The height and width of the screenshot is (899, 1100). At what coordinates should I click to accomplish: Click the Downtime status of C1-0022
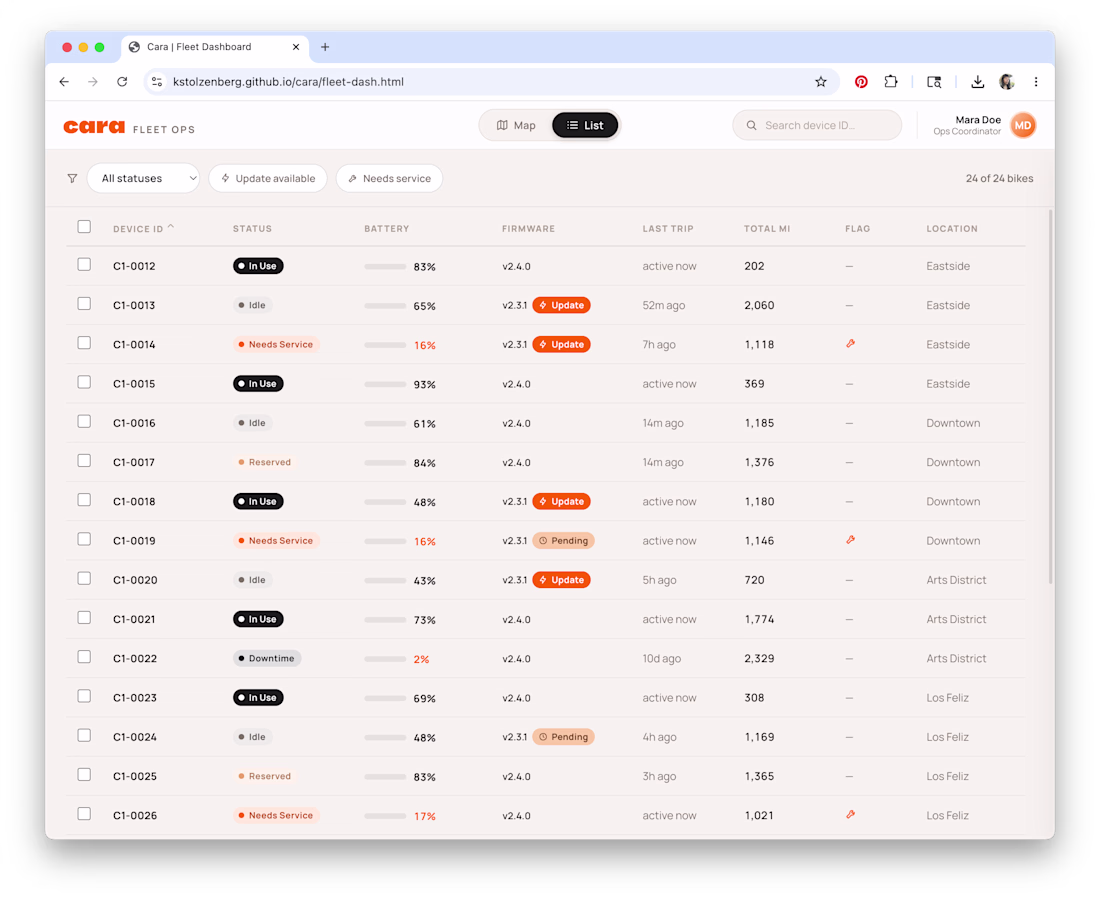tap(267, 658)
